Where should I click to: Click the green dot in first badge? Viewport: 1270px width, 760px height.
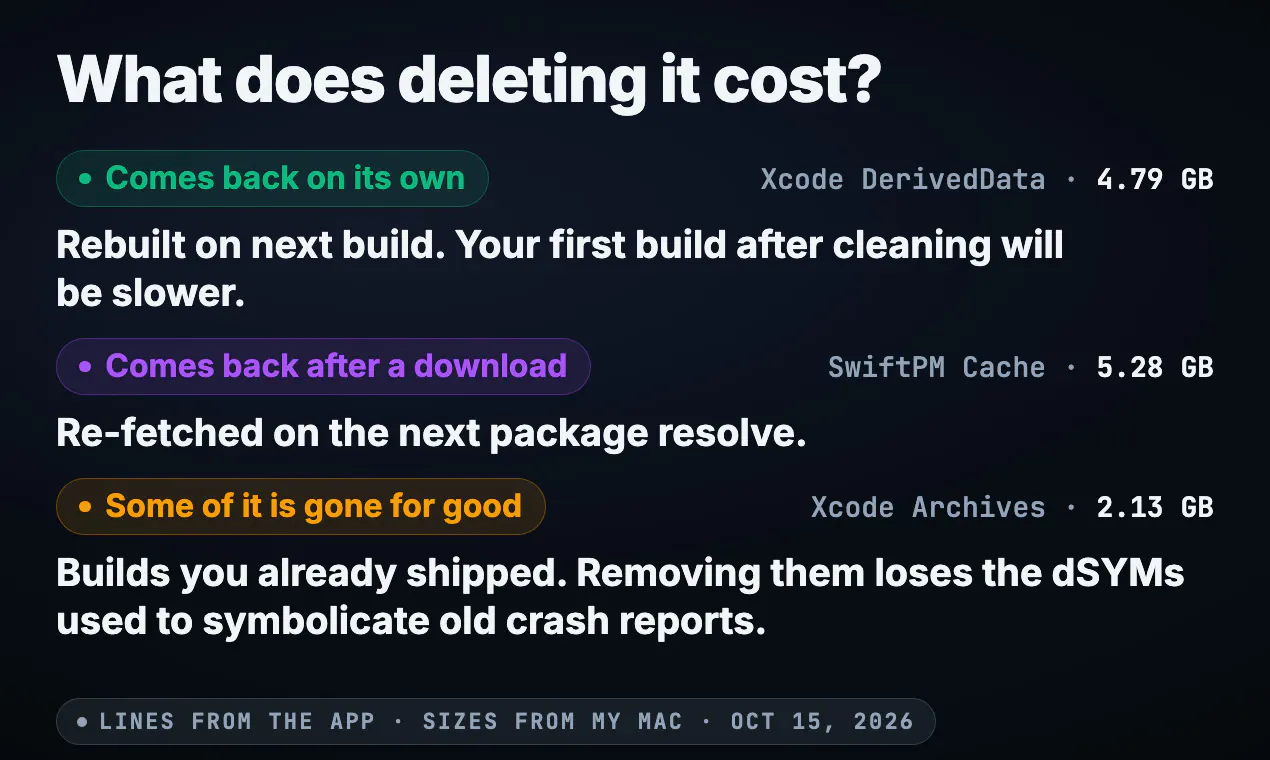pyautogui.click(x=85, y=179)
